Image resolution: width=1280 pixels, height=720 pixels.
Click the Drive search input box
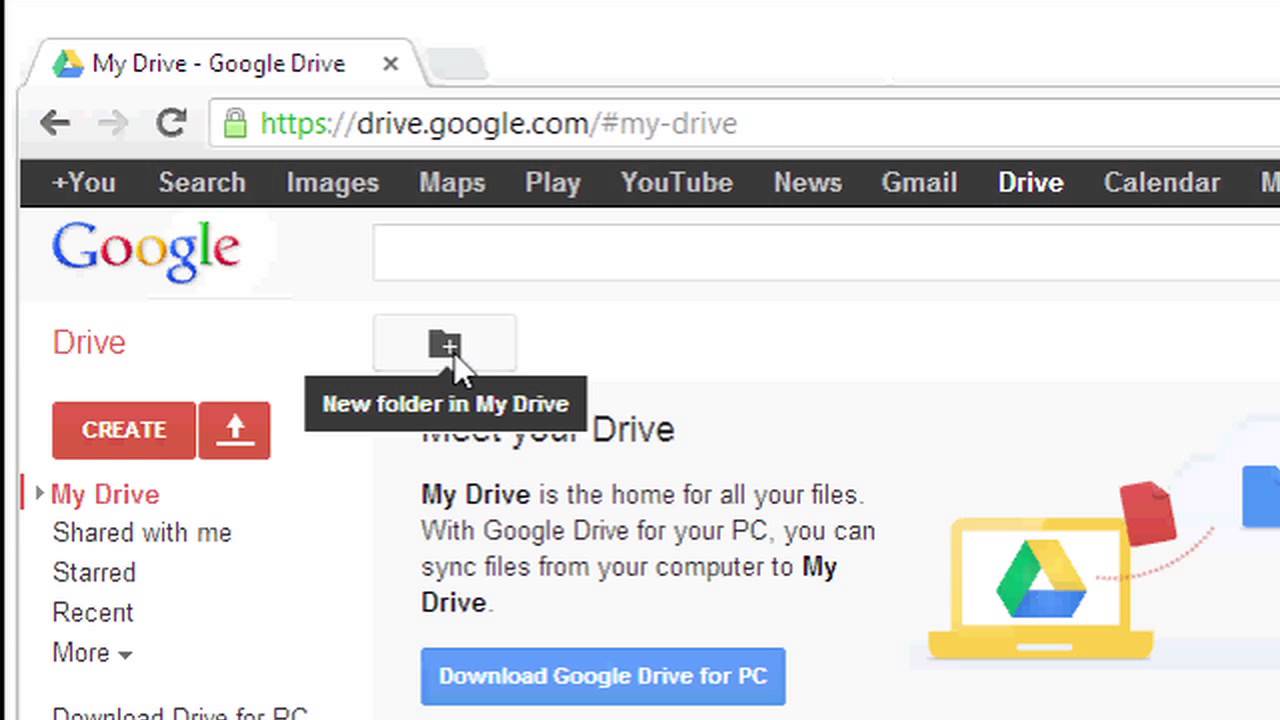tap(826, 252)
